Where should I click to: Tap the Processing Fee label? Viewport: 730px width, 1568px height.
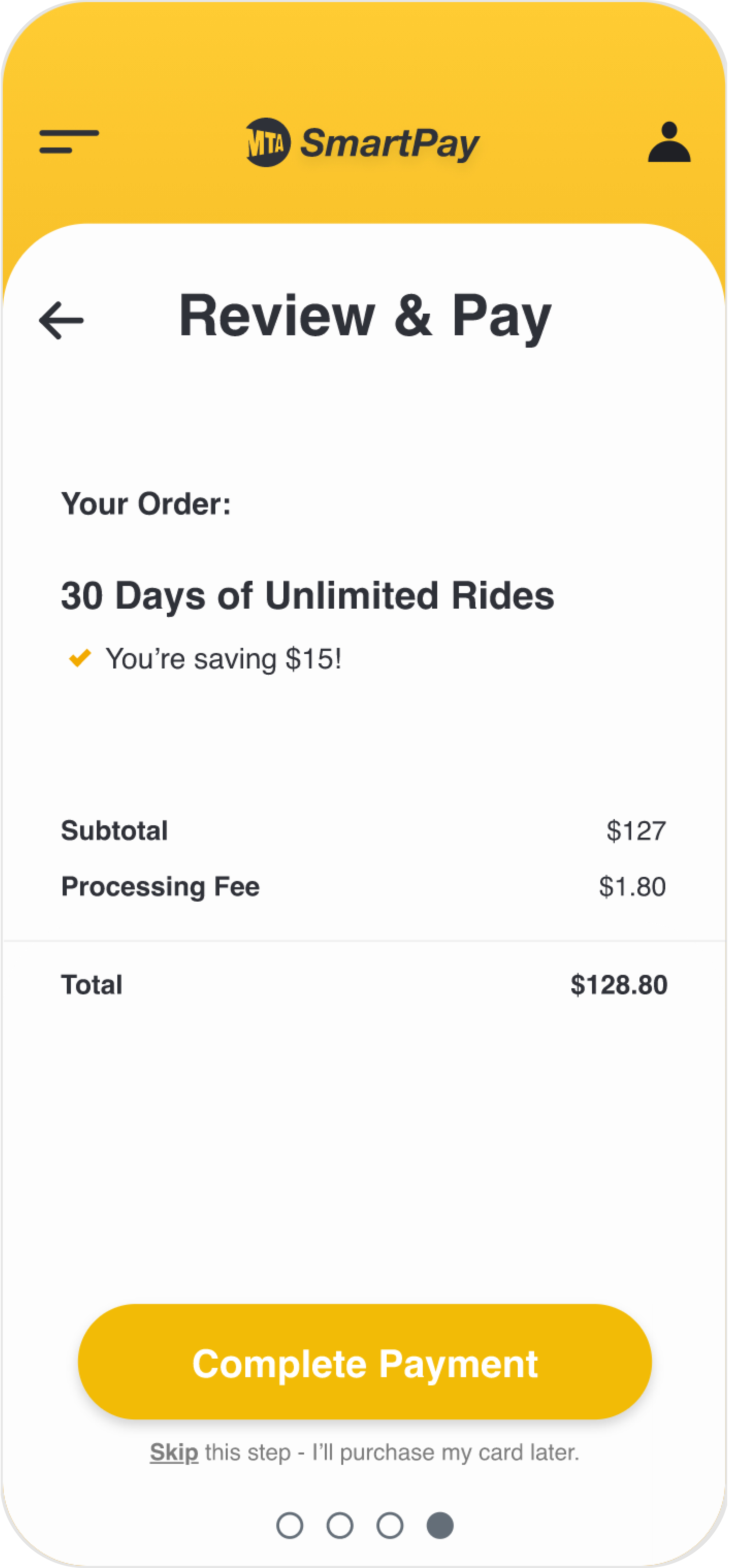pyautogui.click(x=160, y=887)
